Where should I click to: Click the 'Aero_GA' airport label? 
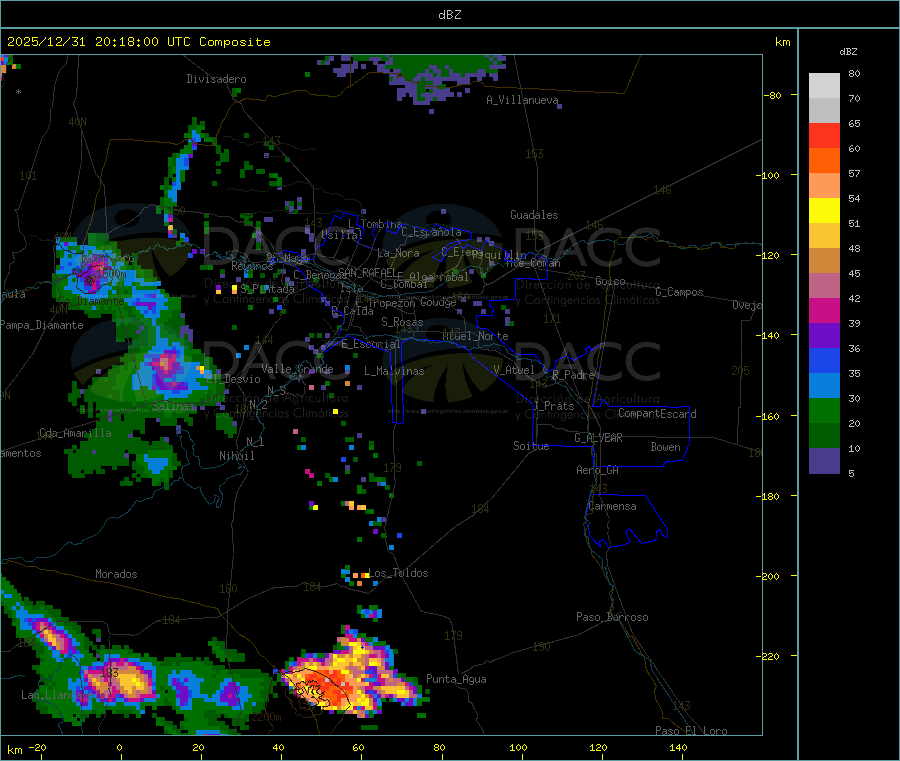coord(597,470)
